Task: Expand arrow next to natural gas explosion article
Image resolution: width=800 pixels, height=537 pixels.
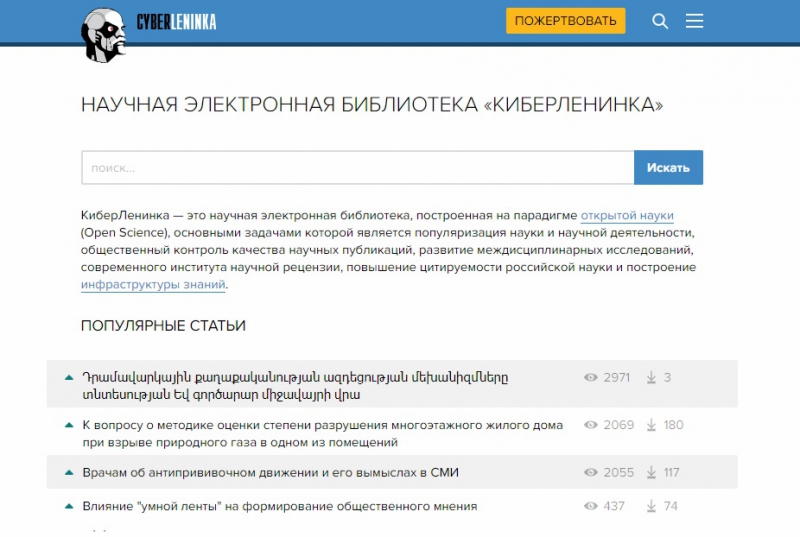Action: coord(69,425)
